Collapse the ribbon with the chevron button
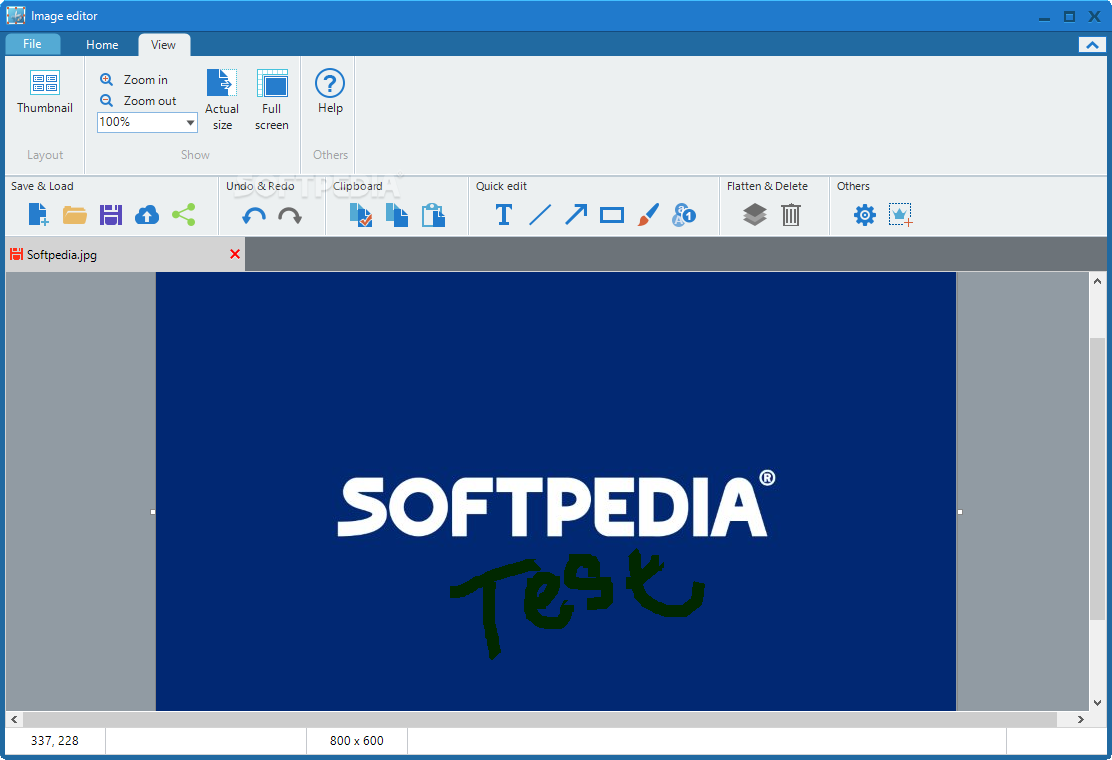Screen dimensions: 1112x760 pos(1092,45)
